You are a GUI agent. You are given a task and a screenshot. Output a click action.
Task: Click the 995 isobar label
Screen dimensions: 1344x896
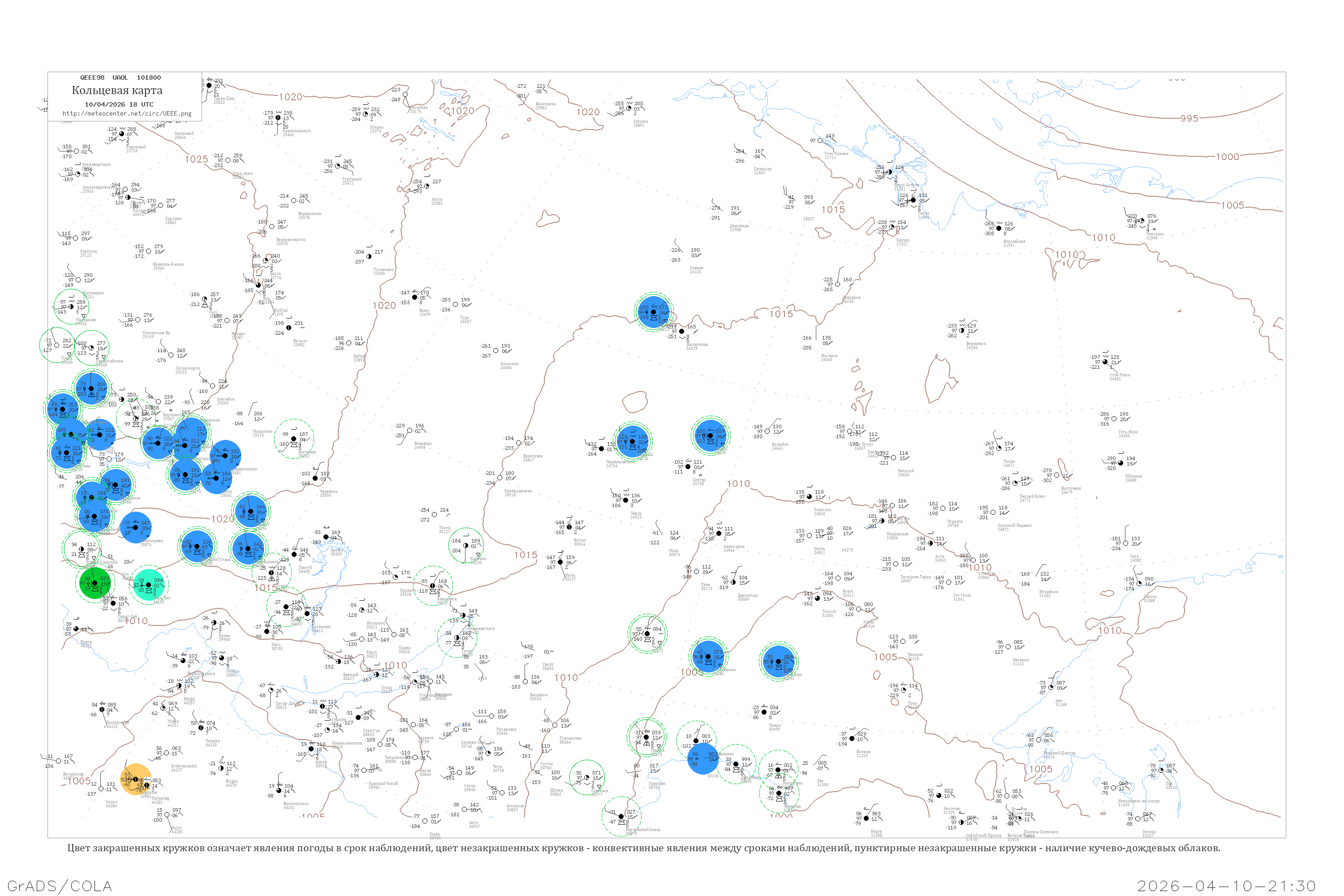[1189, 118]
